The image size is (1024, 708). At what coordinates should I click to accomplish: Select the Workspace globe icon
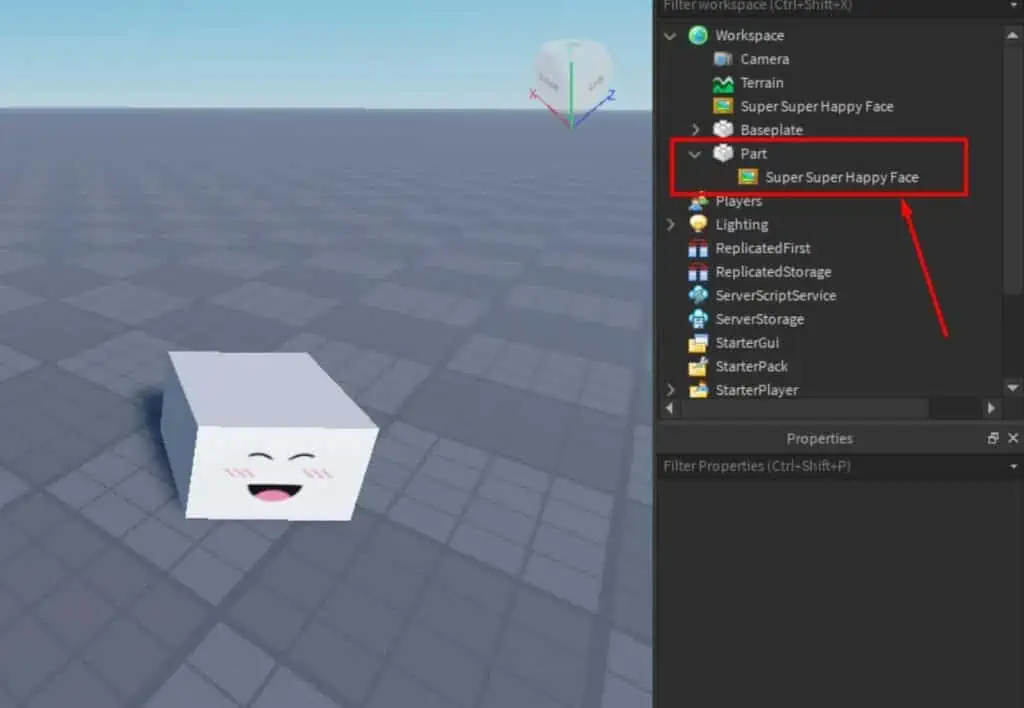pos(698,35)
